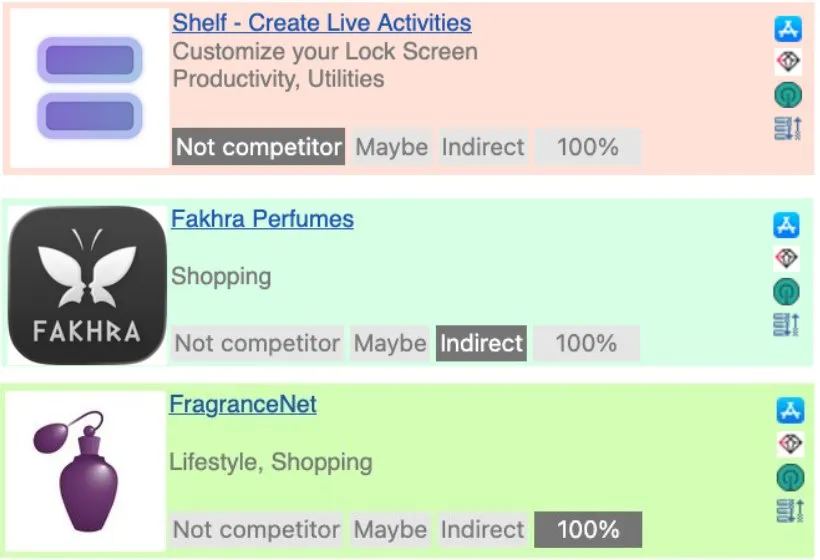
Task: Open the FragranceNet link
Action: (243, 404)
